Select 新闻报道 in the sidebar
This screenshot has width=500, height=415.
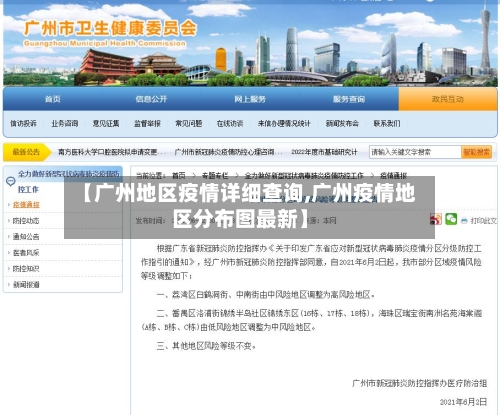coord(26,285)
